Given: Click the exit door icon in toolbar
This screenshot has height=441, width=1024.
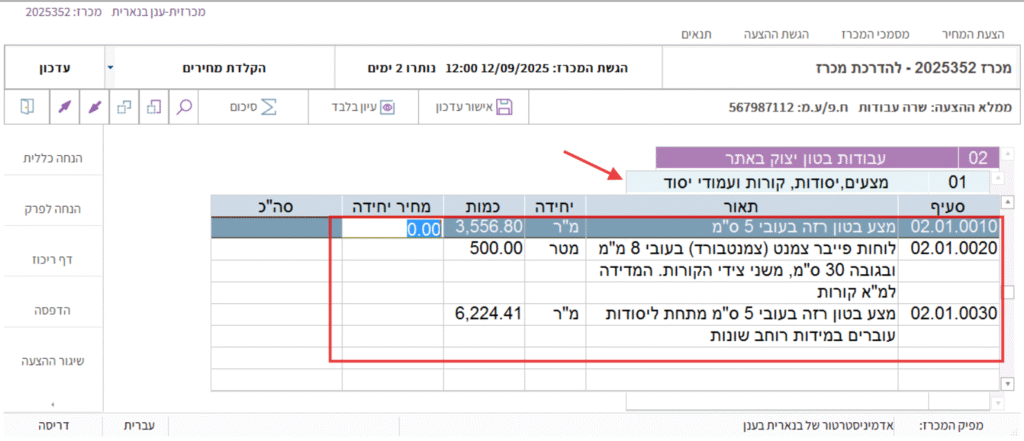Looking at the screenshot, I should click(x=27, y=106).
